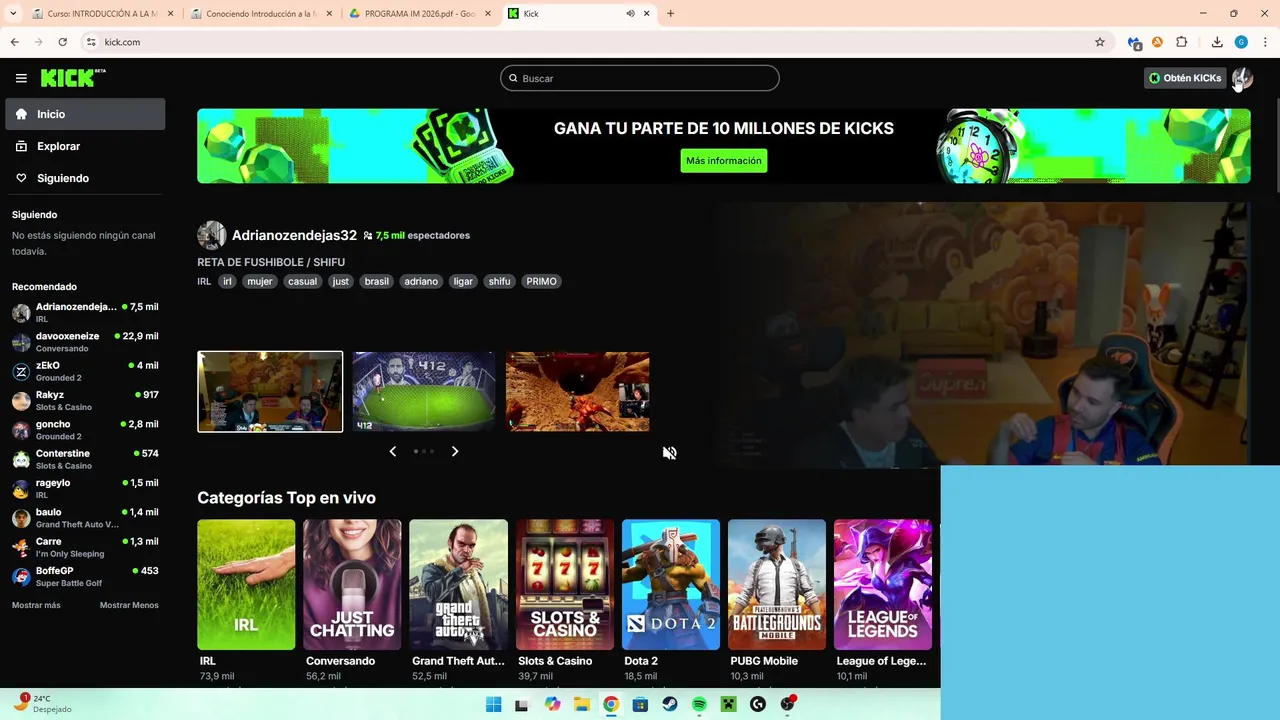Open Chrome profile G avatar
Image resolution: width=1280 pixels, height=720 pixels.
[x=1241, y=42]
